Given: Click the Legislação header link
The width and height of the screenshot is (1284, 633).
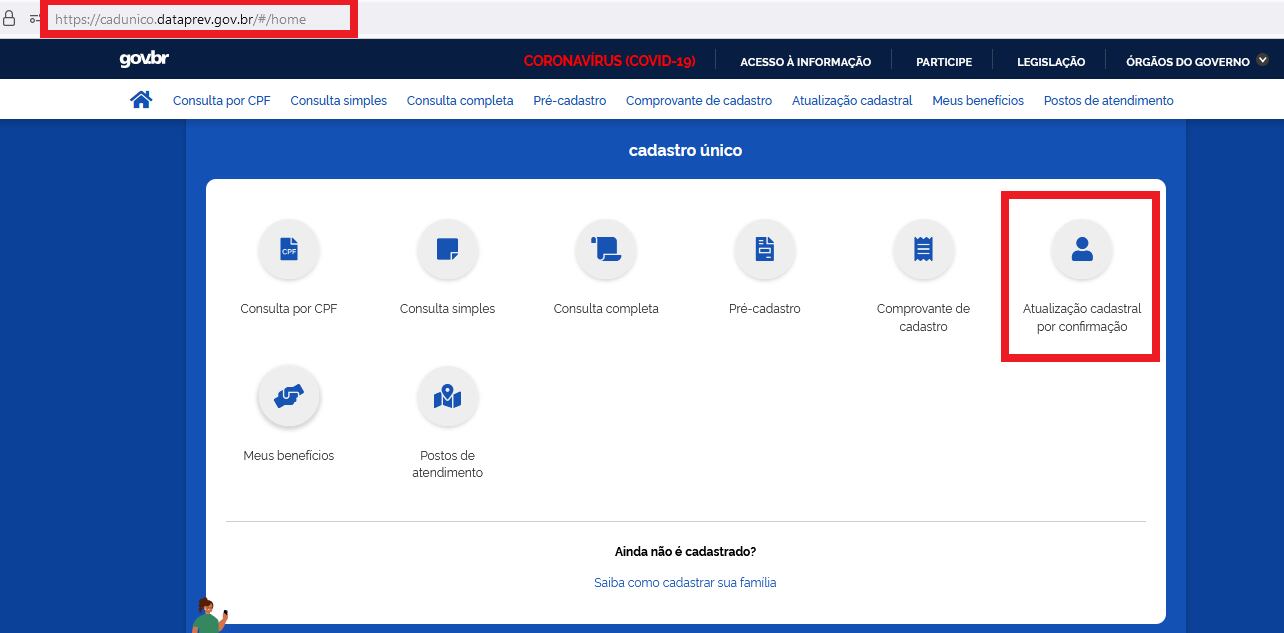Looking at the screenshot, I should 1050,62.
